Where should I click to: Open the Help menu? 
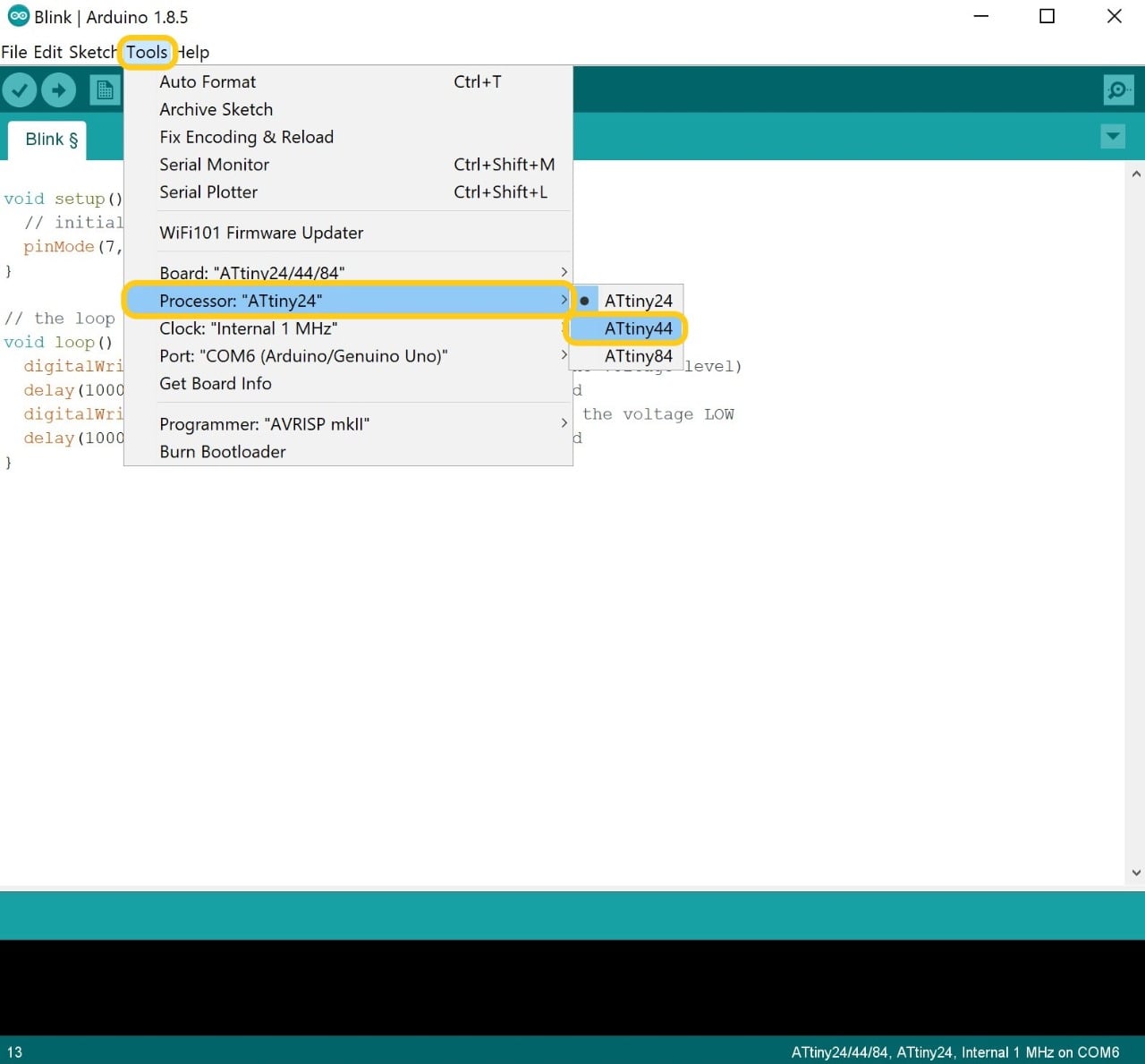coord(192,52)
